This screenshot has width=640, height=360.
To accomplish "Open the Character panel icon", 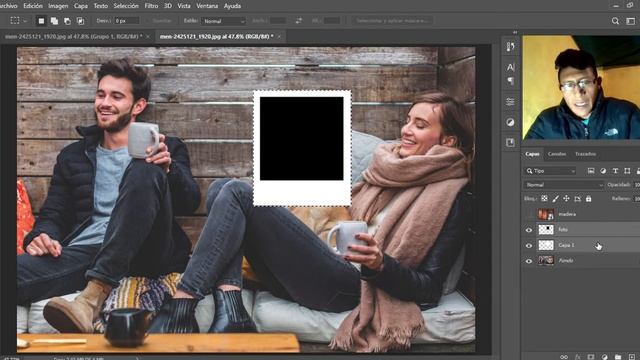I will pyautogui.click(x=511, y=67).
